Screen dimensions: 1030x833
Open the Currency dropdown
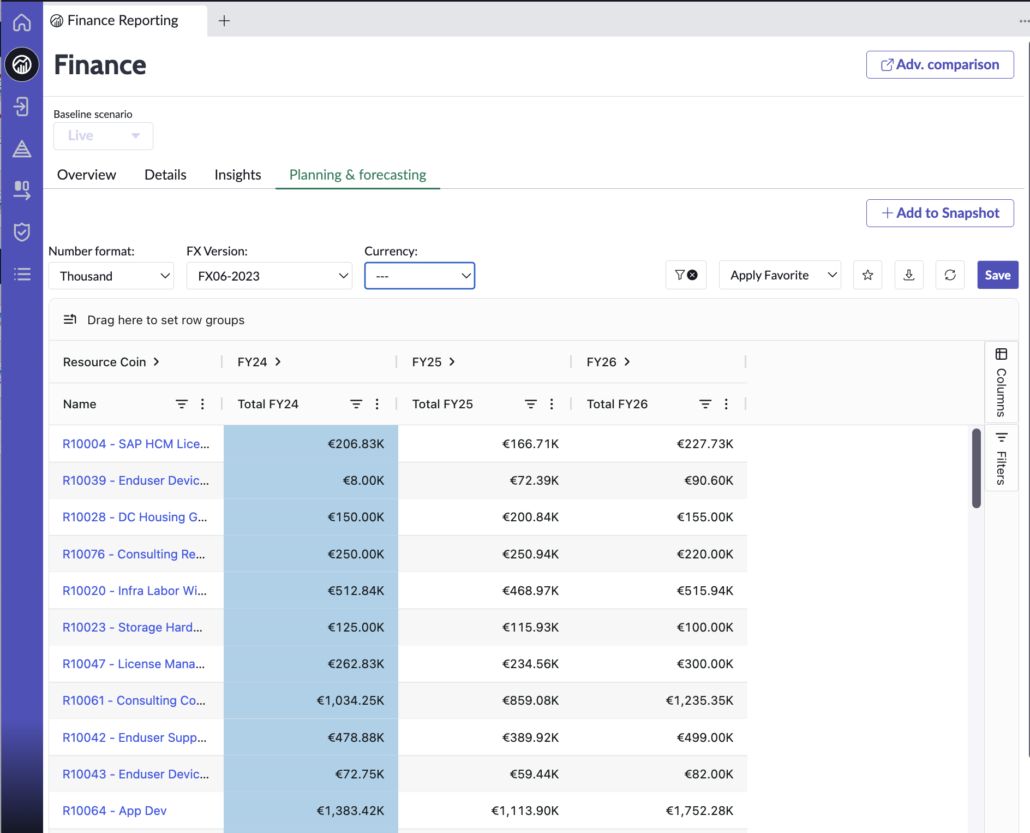[419, 276]
